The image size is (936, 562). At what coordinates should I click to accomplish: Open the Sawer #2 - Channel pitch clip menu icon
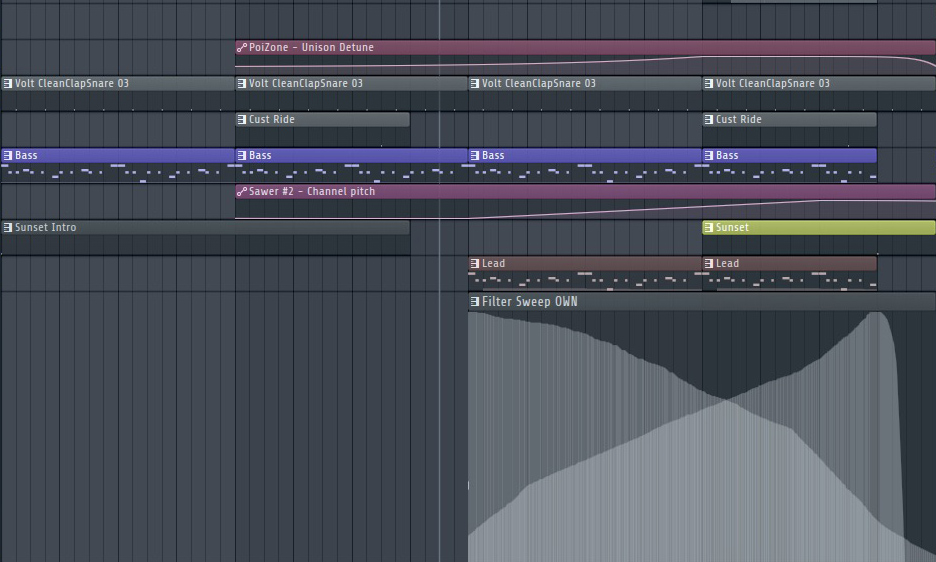[242, 192]
